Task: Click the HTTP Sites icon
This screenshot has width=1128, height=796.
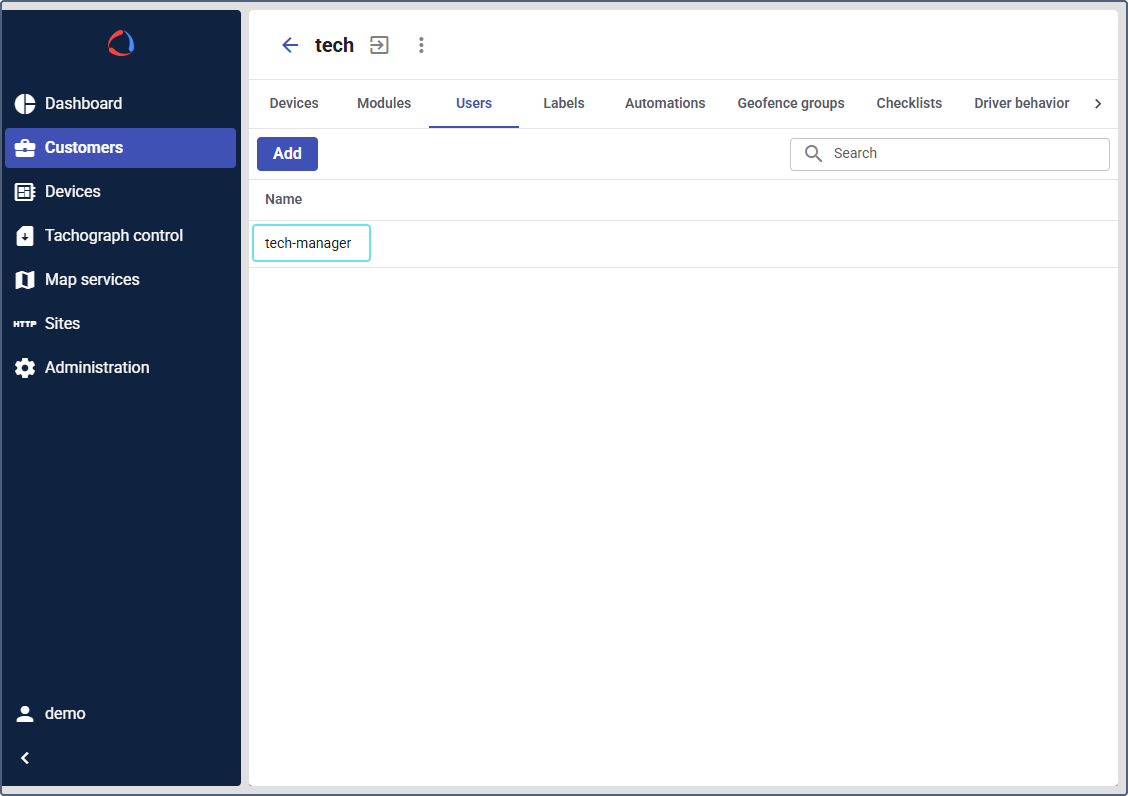Action: pos(25,324)
